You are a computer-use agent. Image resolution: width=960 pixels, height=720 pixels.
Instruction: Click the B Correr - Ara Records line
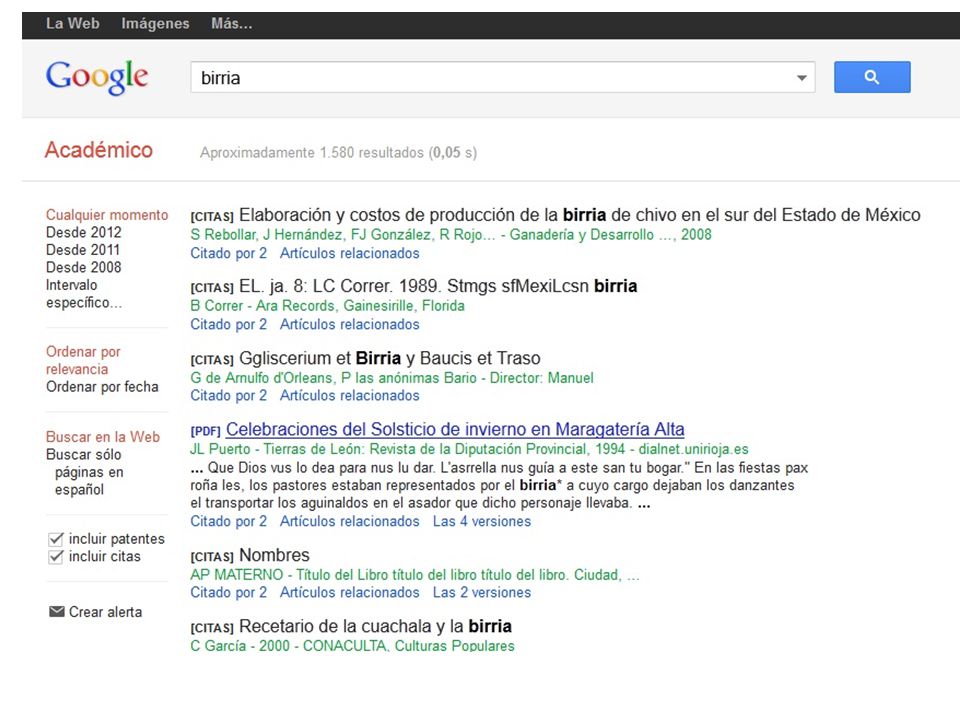click(x=327, y=306)
